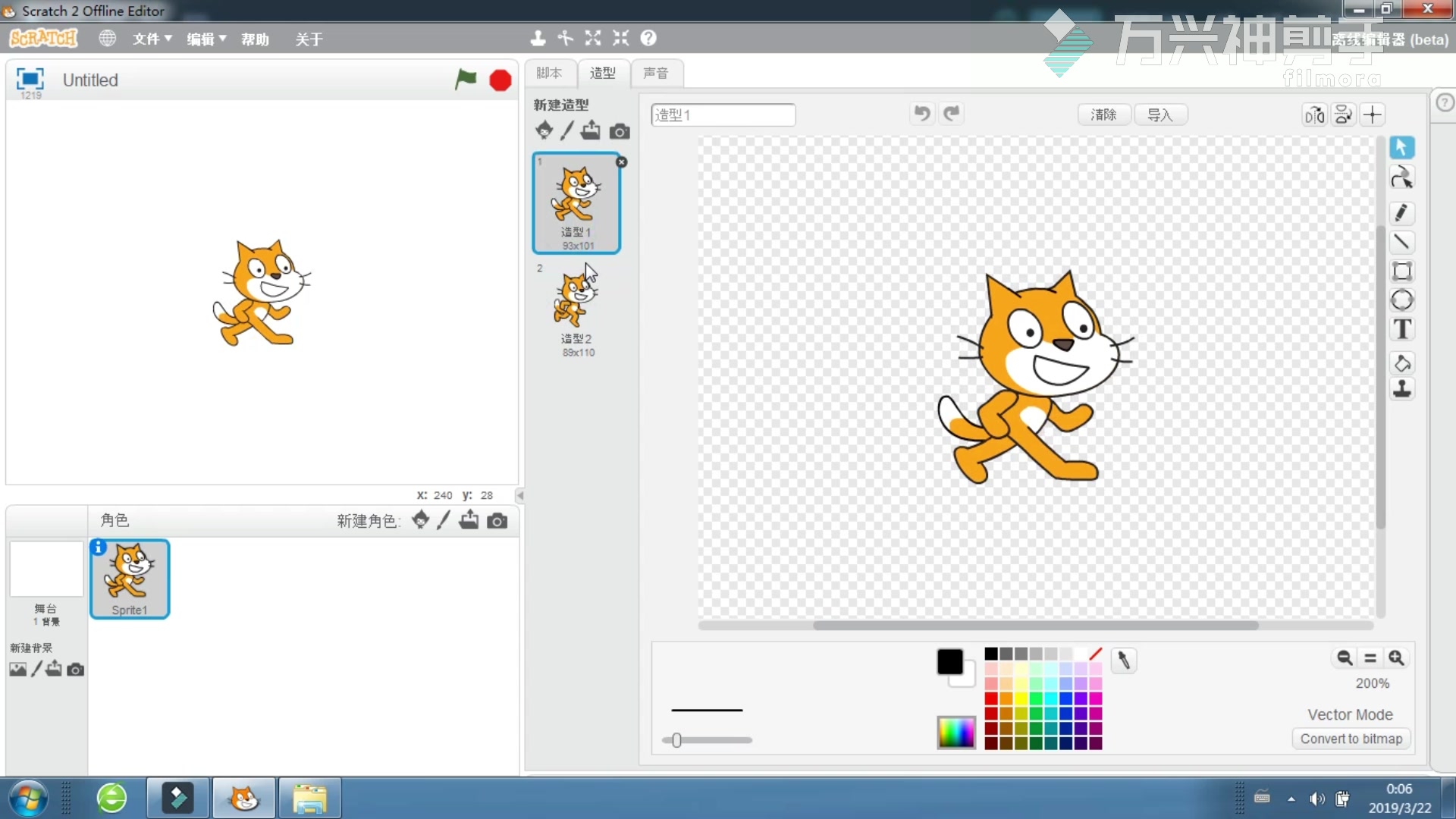This screenshot has height=819, width=1456.
Task: Reset canvas zoom with equals icon
Action: tap(1370, 657)
